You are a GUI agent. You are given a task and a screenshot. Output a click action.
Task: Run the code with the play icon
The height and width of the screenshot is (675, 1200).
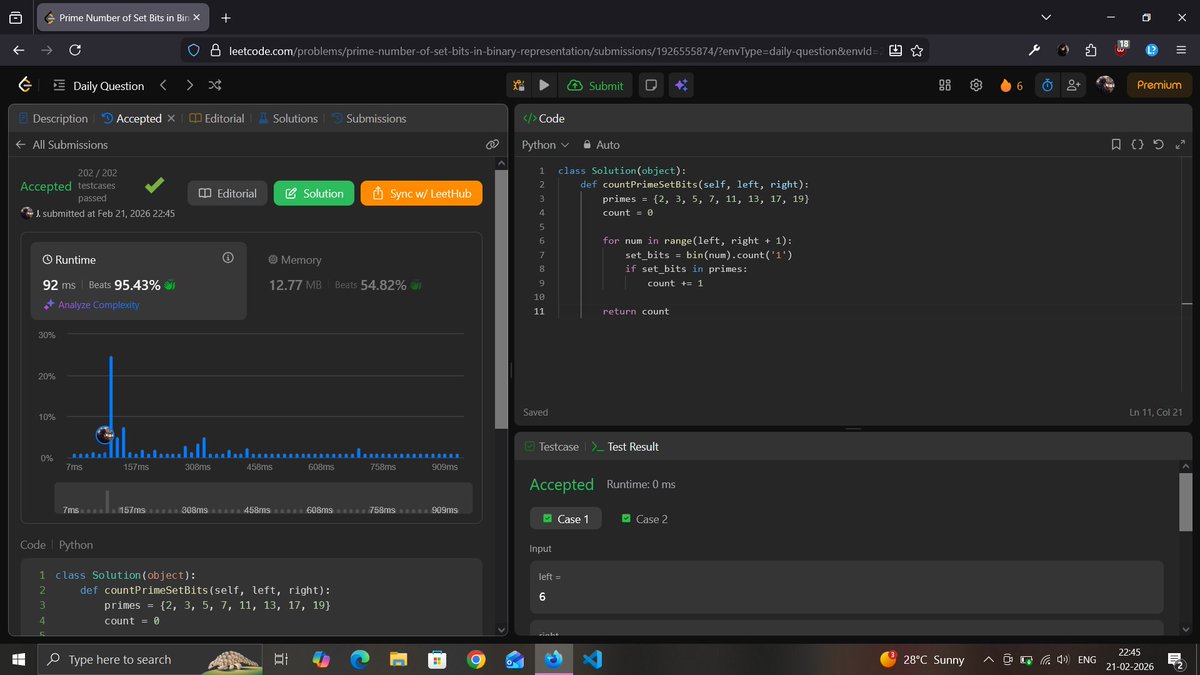[x=544, y=85]
